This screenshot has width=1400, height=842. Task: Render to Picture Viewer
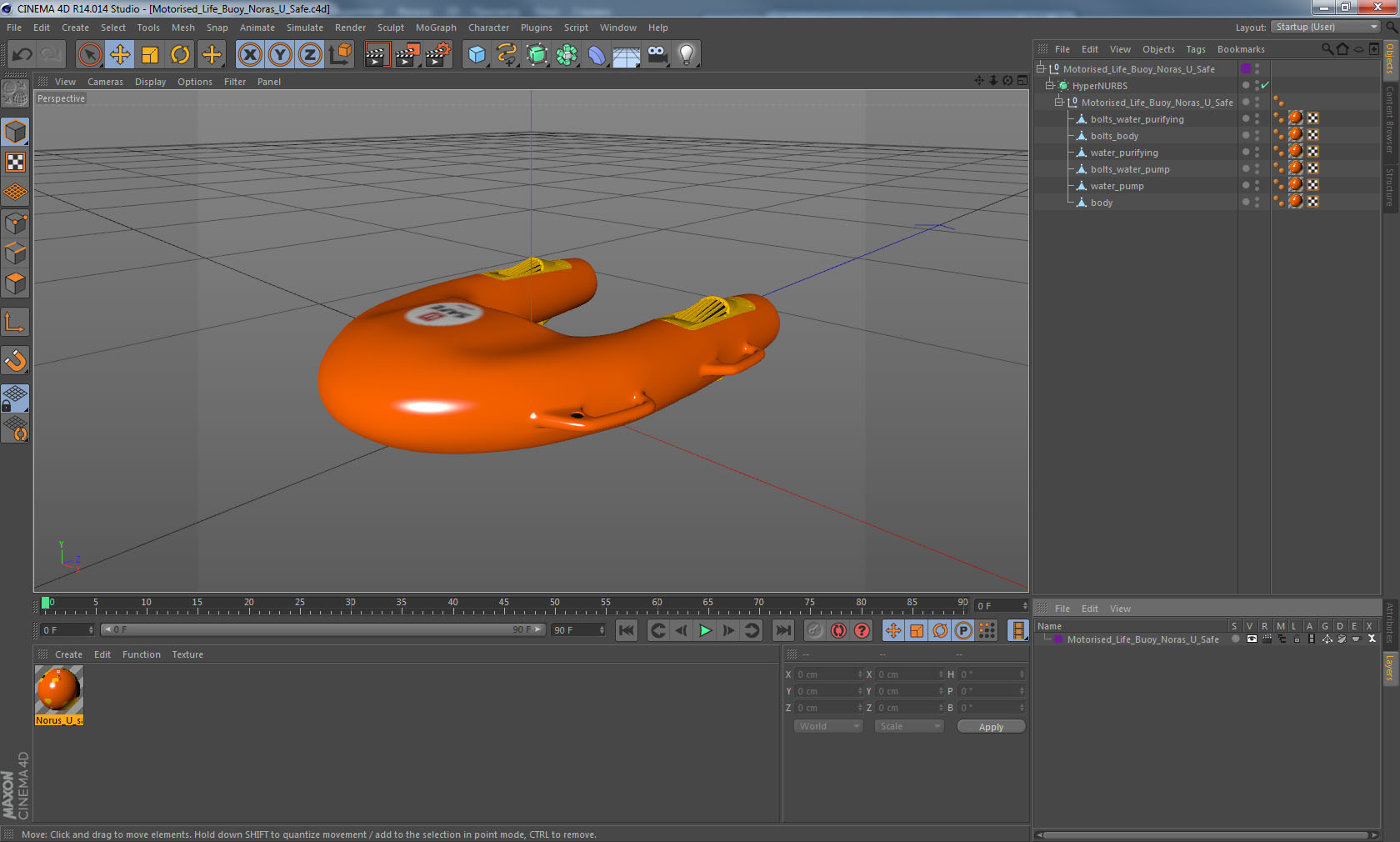pyautogui.click(x=407, y=55)
